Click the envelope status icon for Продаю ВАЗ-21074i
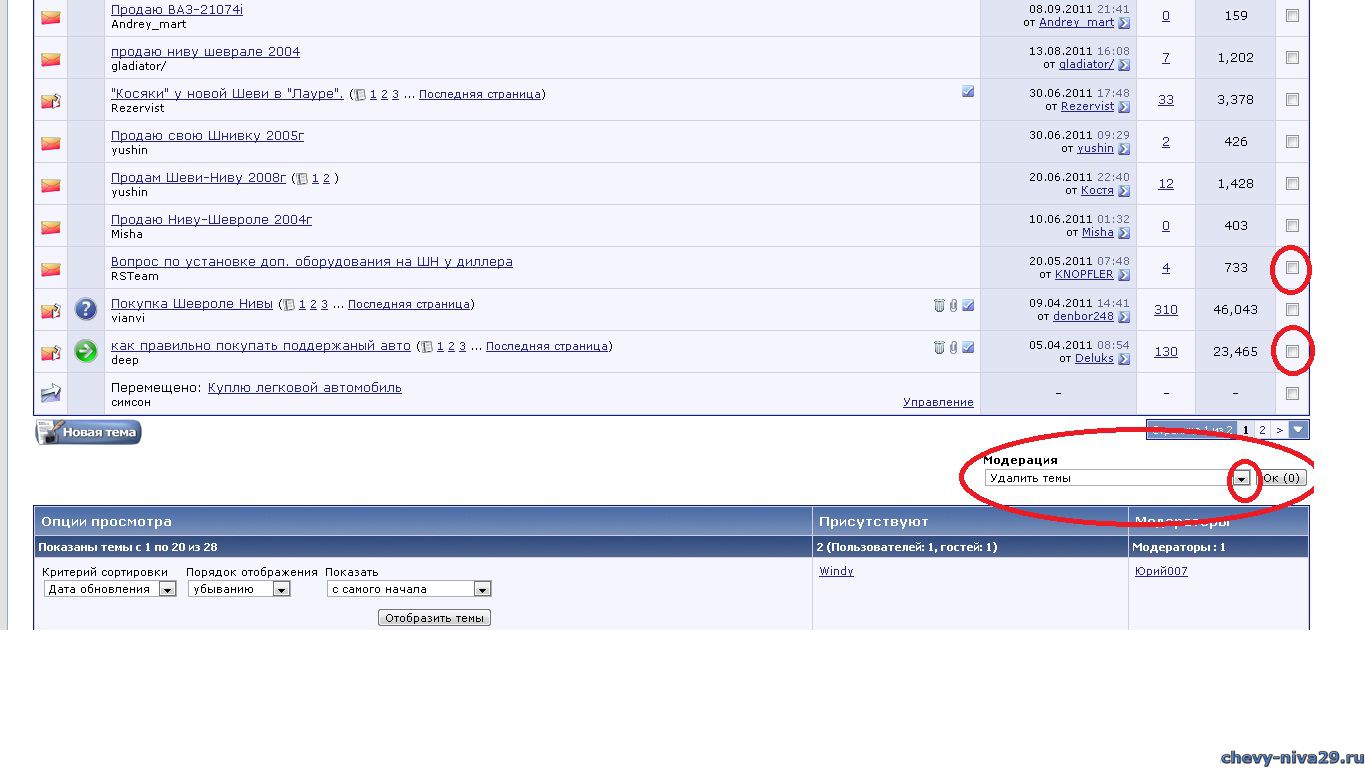The width and height of the screenshot is (1366, 768). [51, 17]
